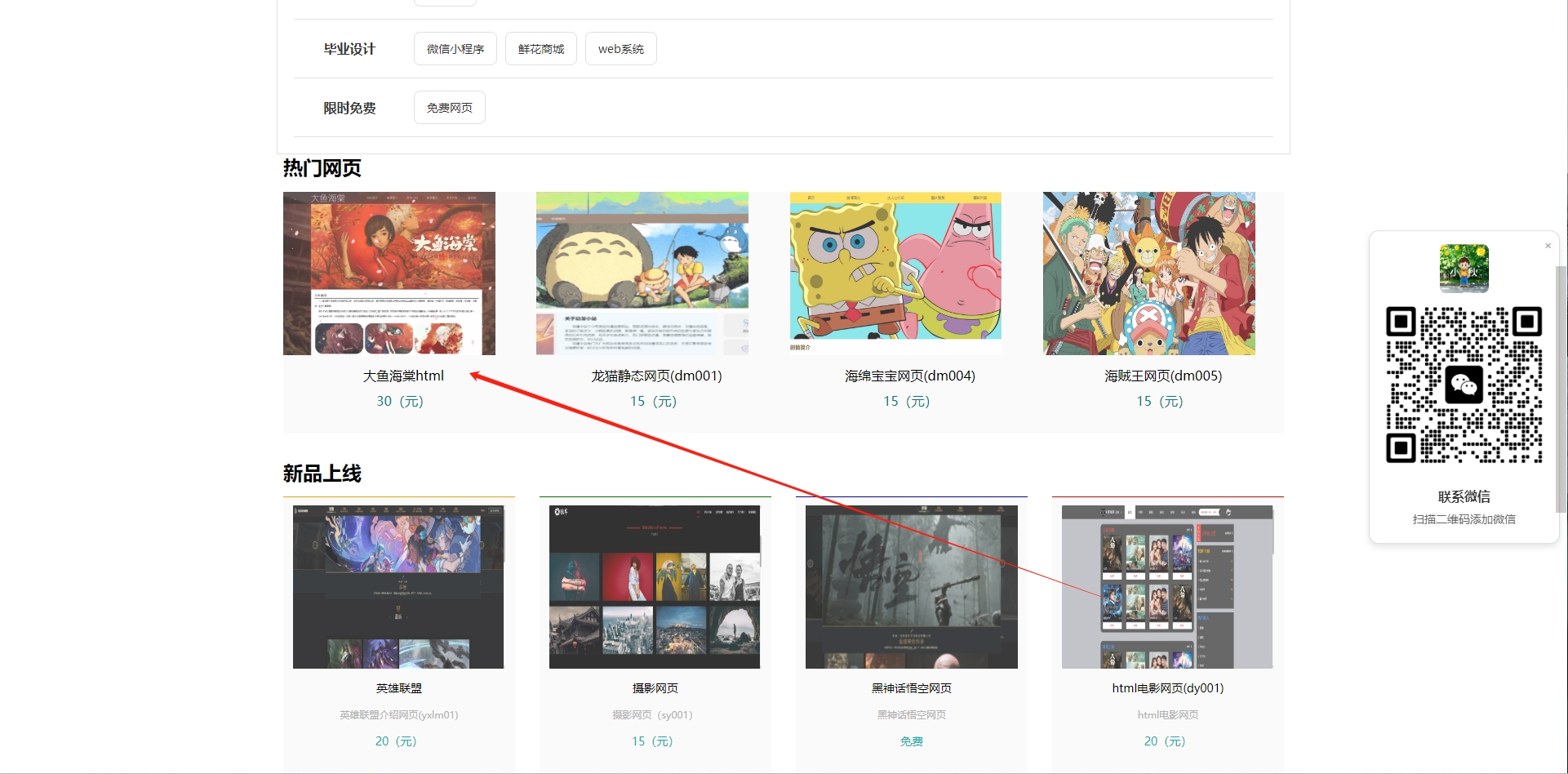Image resolution: width=1568 pixels, height=774 pixels.
Task: Click the 英雄联盟 title link
Action: (x=399, y=688)
